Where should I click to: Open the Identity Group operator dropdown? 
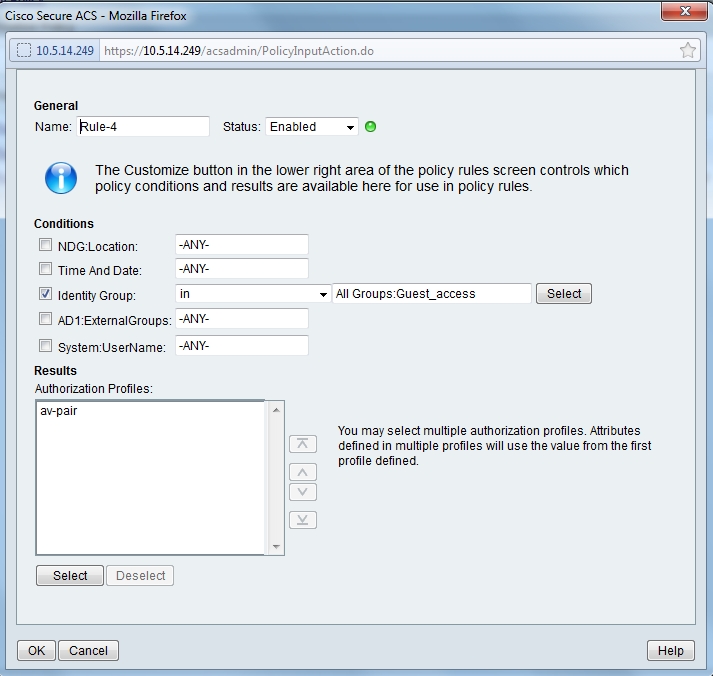click(253, 294)
